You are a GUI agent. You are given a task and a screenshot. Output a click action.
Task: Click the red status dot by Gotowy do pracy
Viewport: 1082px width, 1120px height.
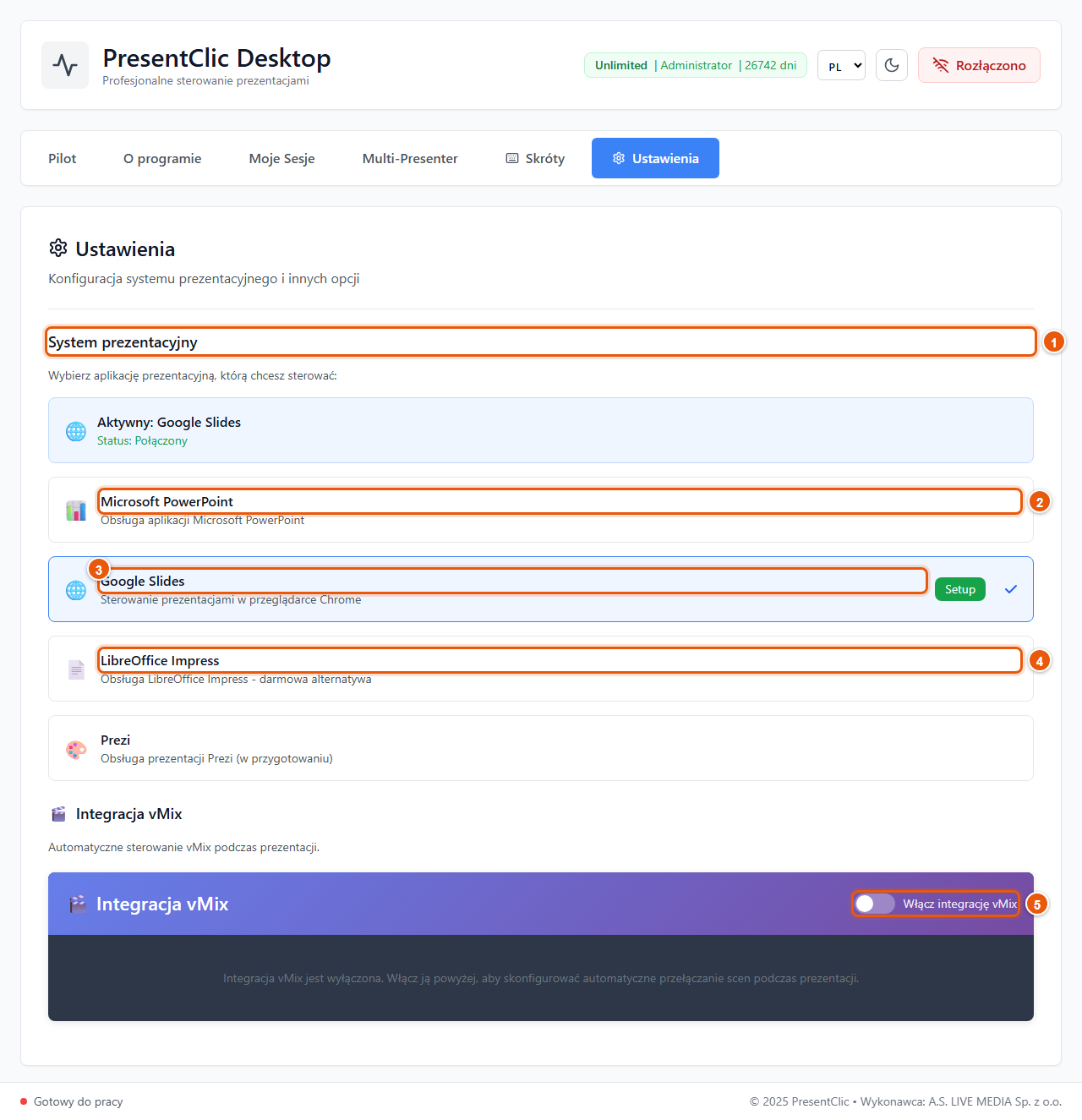coord(24,1101)
